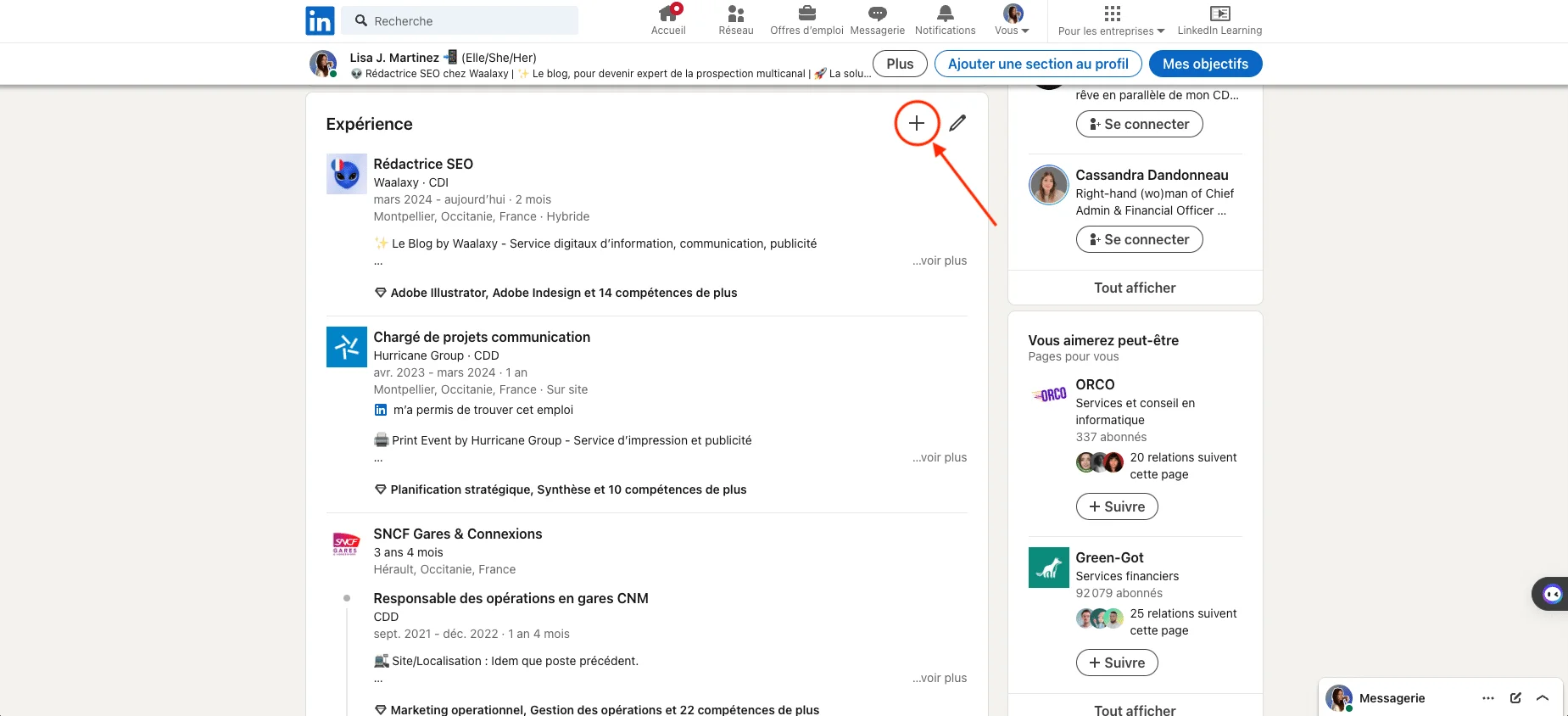Open Green-Got page name link

(1109, 557)
